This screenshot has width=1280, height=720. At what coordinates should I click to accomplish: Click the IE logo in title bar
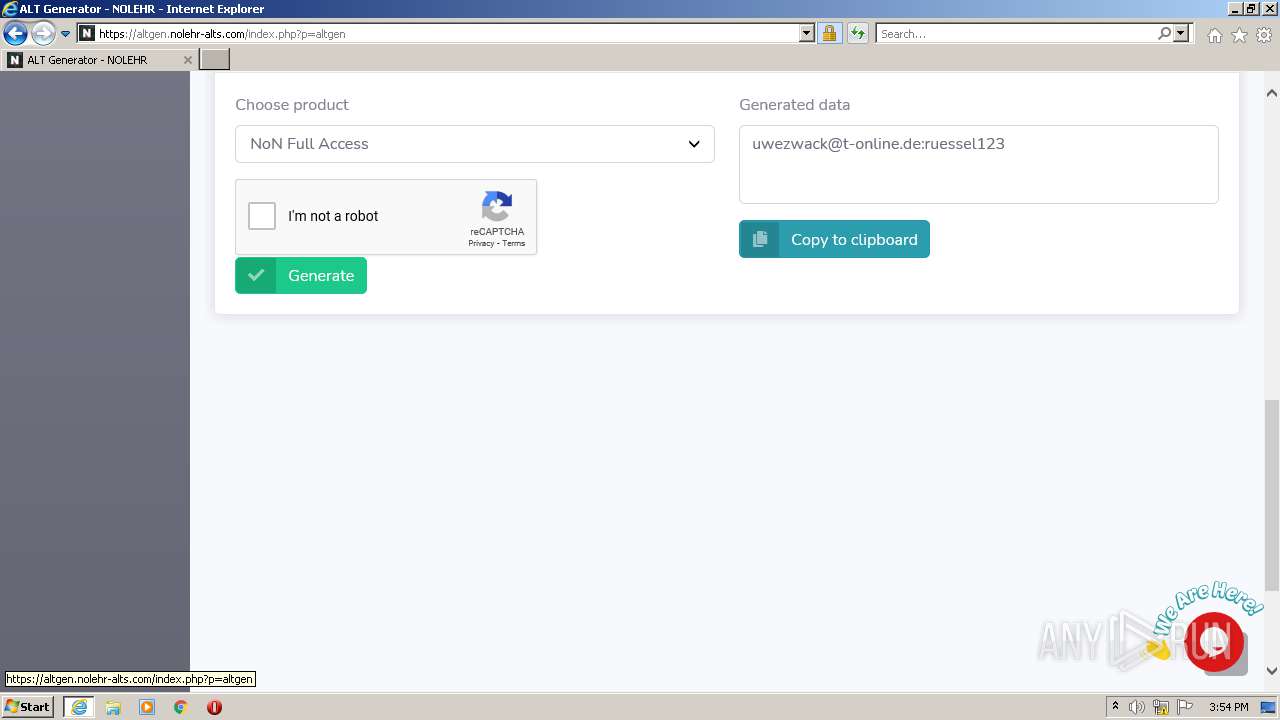(x=10, y=9)
